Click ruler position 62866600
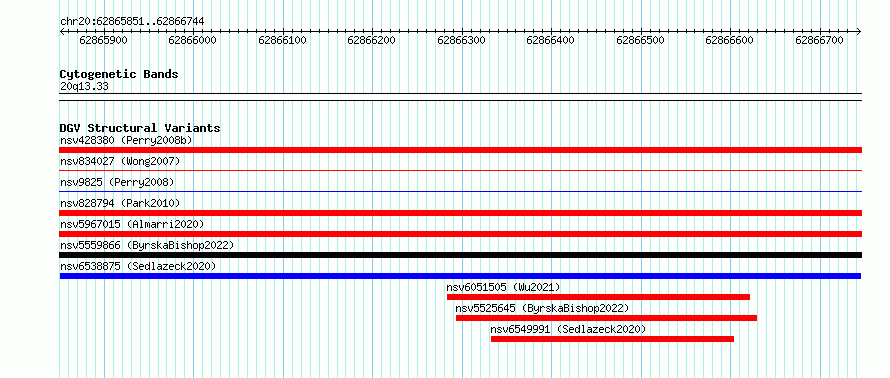The image size is (890, 378). coord(730,41)
